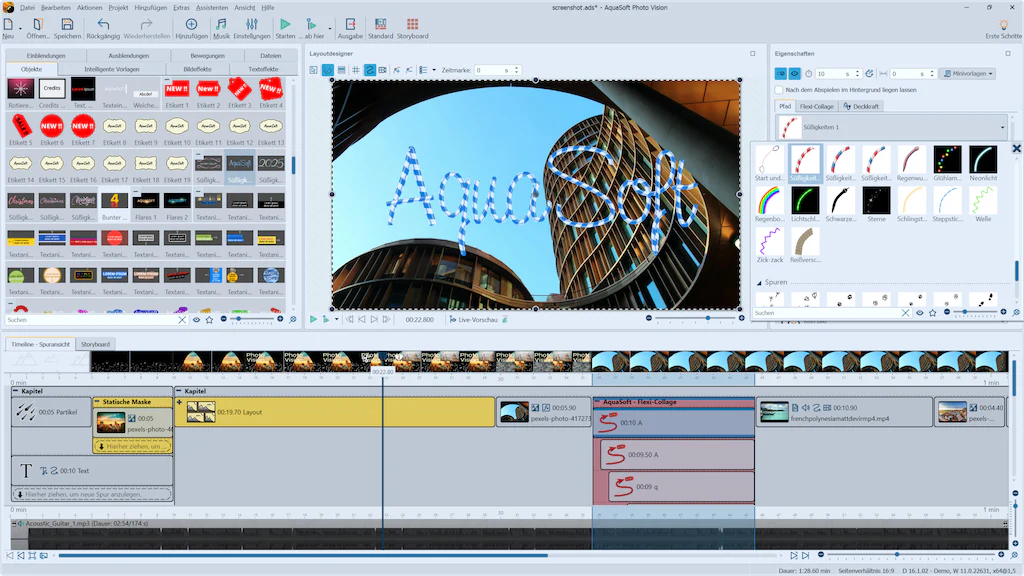Viewport: 1024px width, 576px height.
Task: Select the frenchpolynesiamattdevirmp4.mp4 video clip
Action: [844, 412]
